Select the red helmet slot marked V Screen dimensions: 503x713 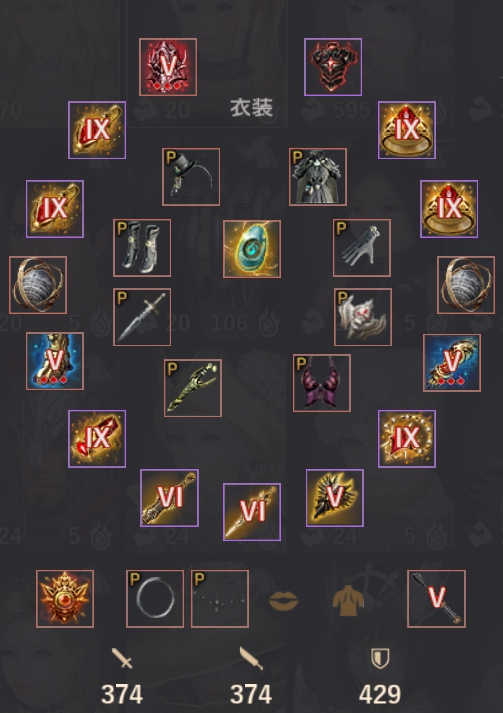pos(168,67)
